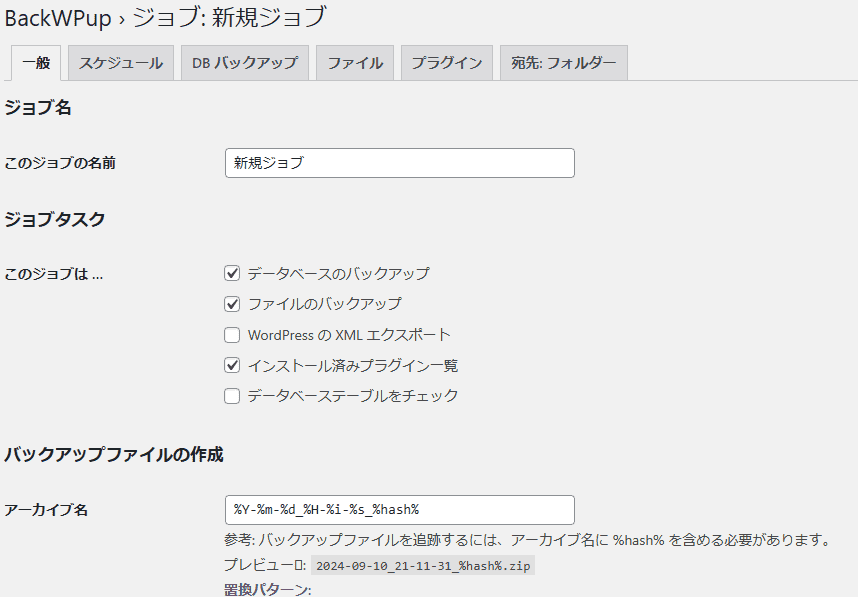Screen dimensions: 858x597
Task: Switch to the 一般 tab
Action: pyautogui.click(x=35, y=62)
